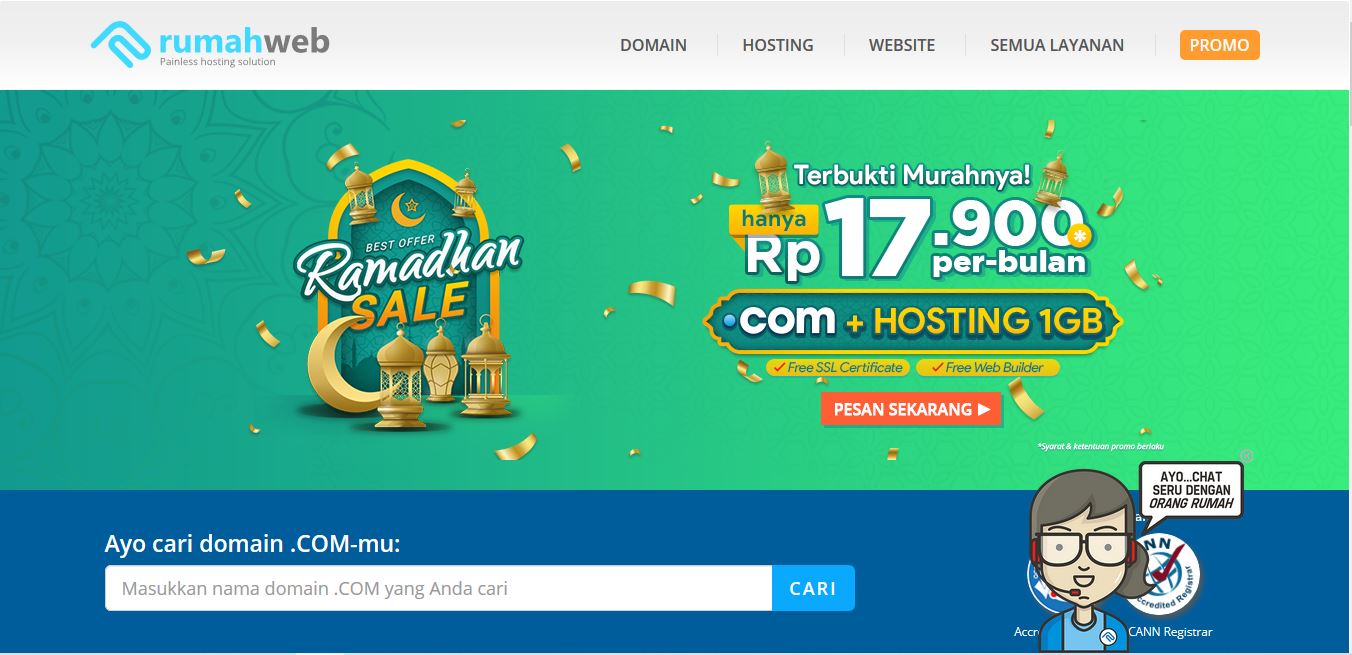The image size is (1352, 655).
Task: Click the CARI search button
Action: (813, 588)
